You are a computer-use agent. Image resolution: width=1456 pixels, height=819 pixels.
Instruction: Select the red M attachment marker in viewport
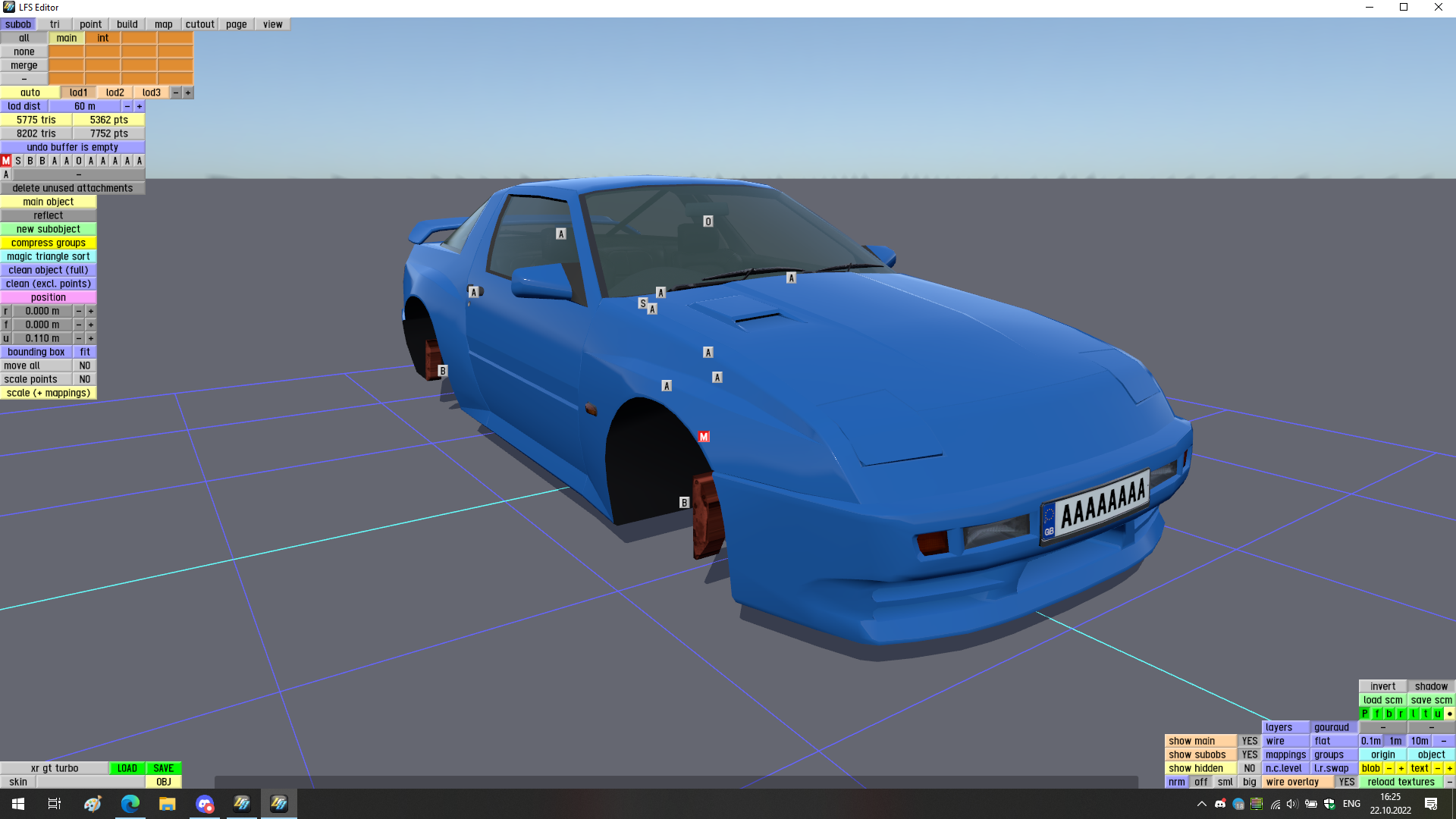coord(704,437)
